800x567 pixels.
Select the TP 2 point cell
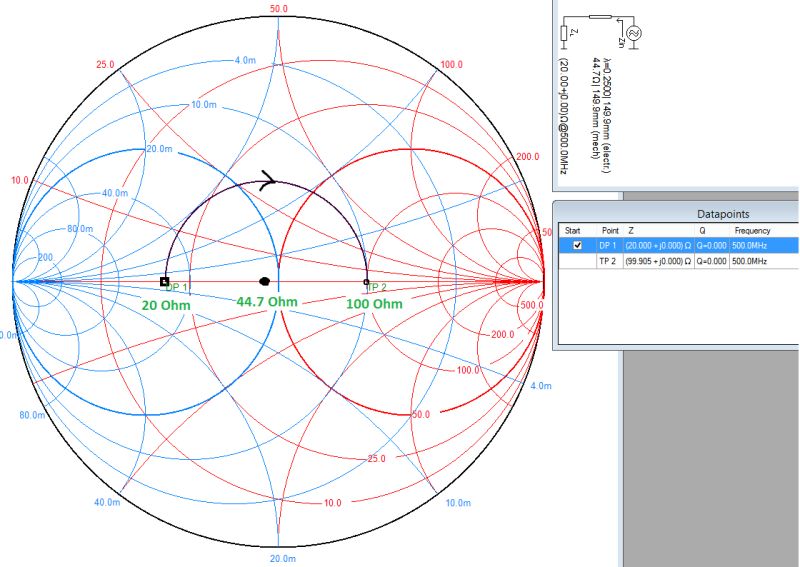click(609, 261)
